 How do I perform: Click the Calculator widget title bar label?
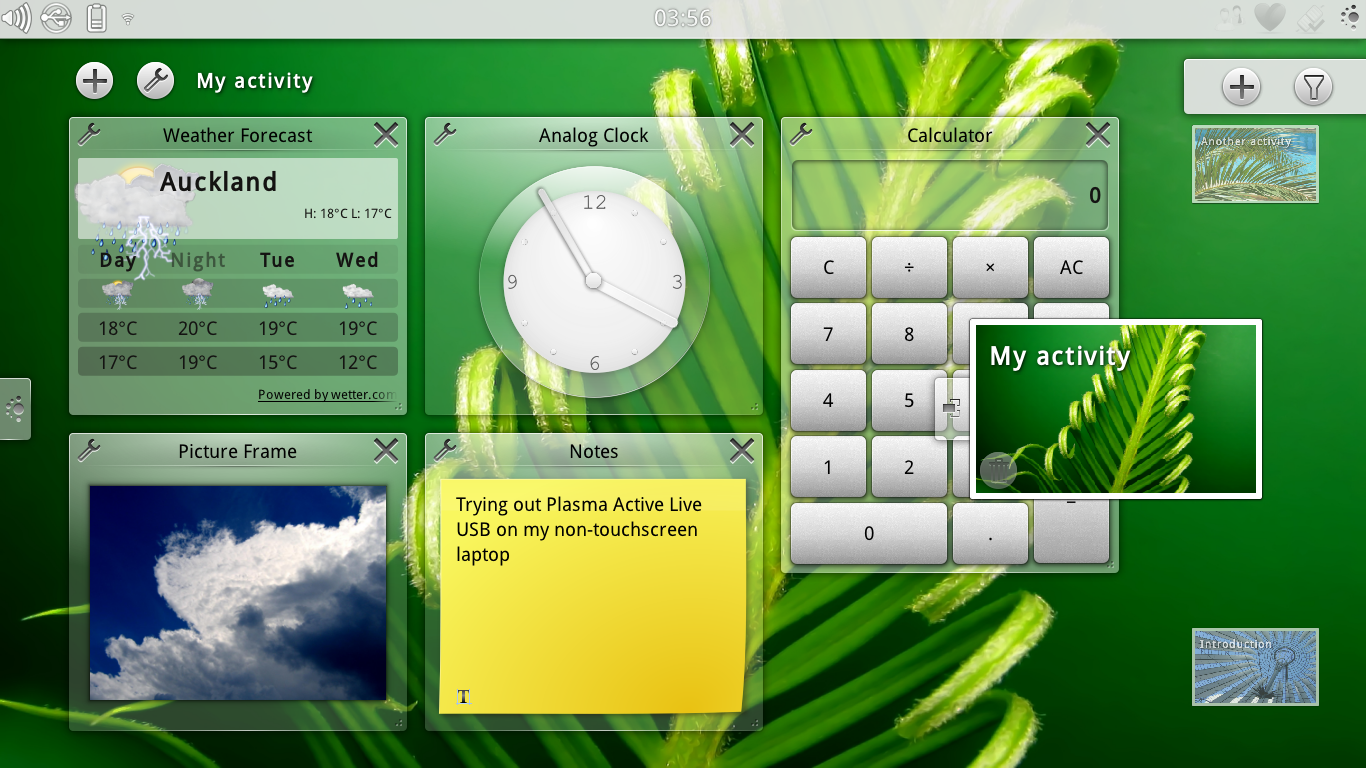949,135
